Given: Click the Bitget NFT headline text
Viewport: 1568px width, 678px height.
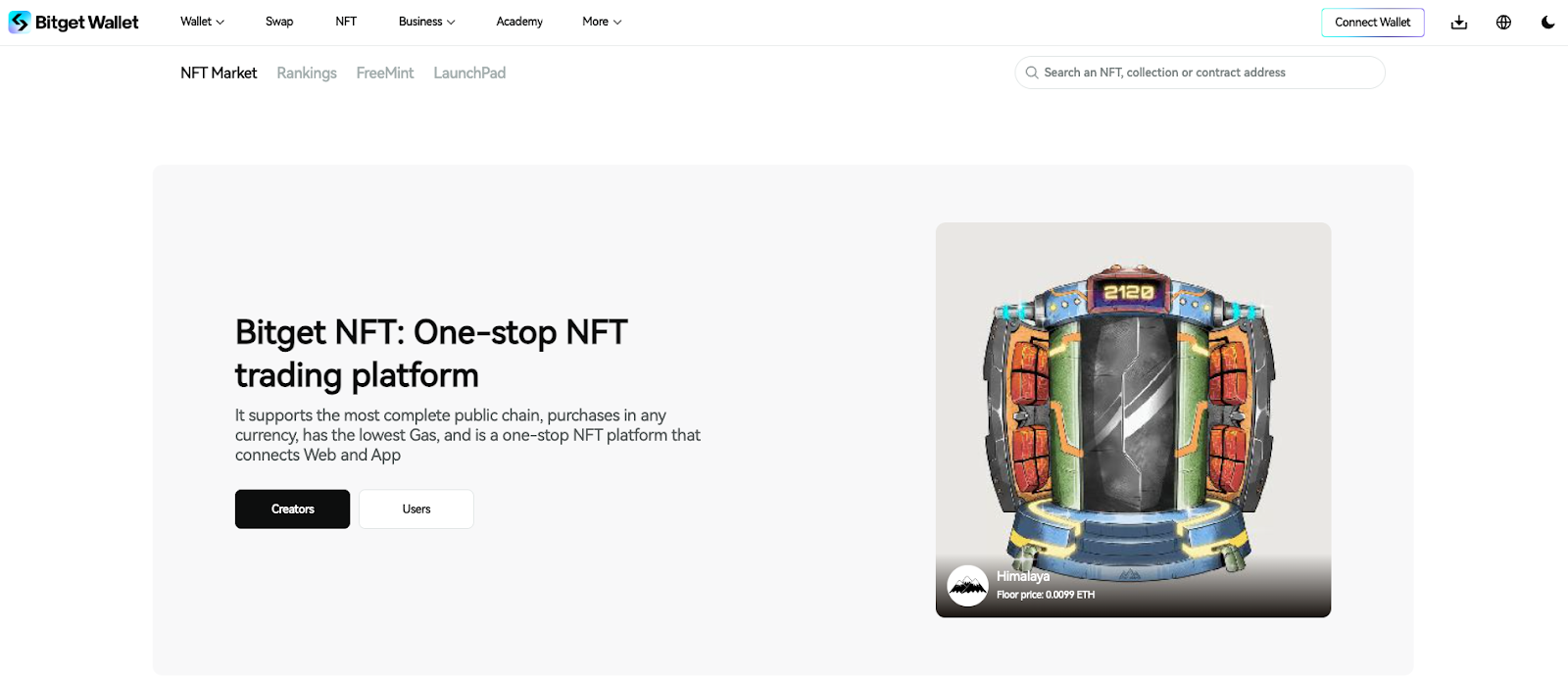Looking at the screenshot, I should (x=431, y=354).
